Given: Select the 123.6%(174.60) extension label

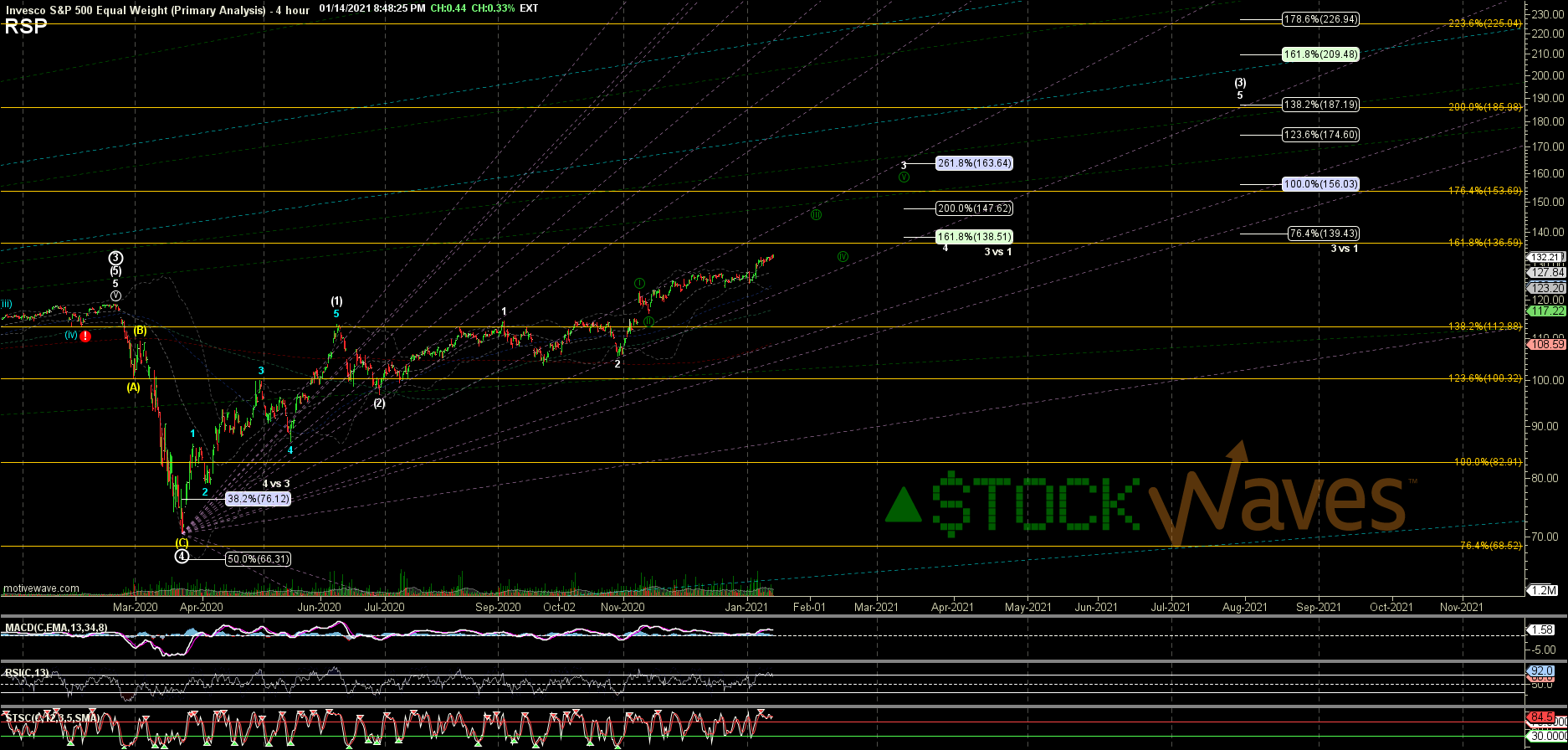Looking at the screenshot, I should [x=1320, y=135].
